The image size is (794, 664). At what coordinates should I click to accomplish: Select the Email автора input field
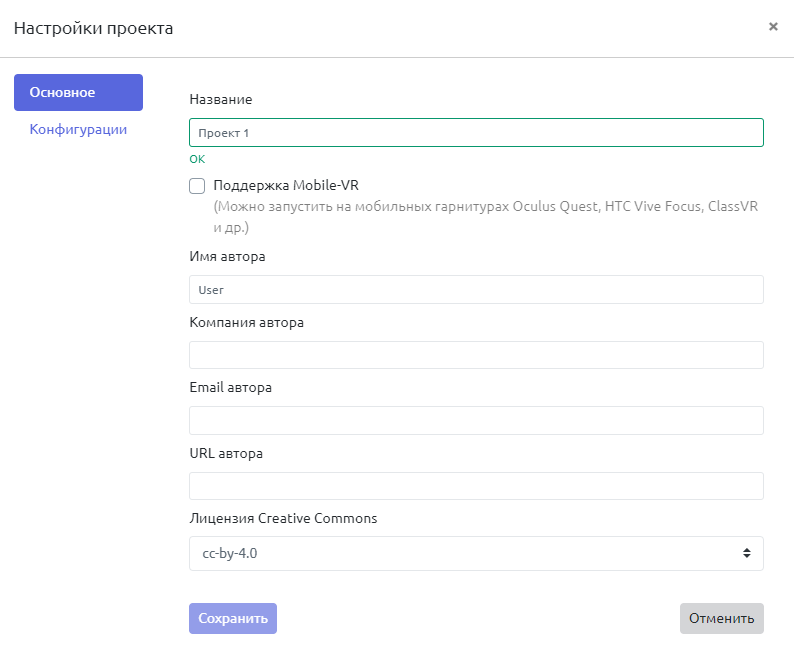pyautogui.click(x=476, y=420)
